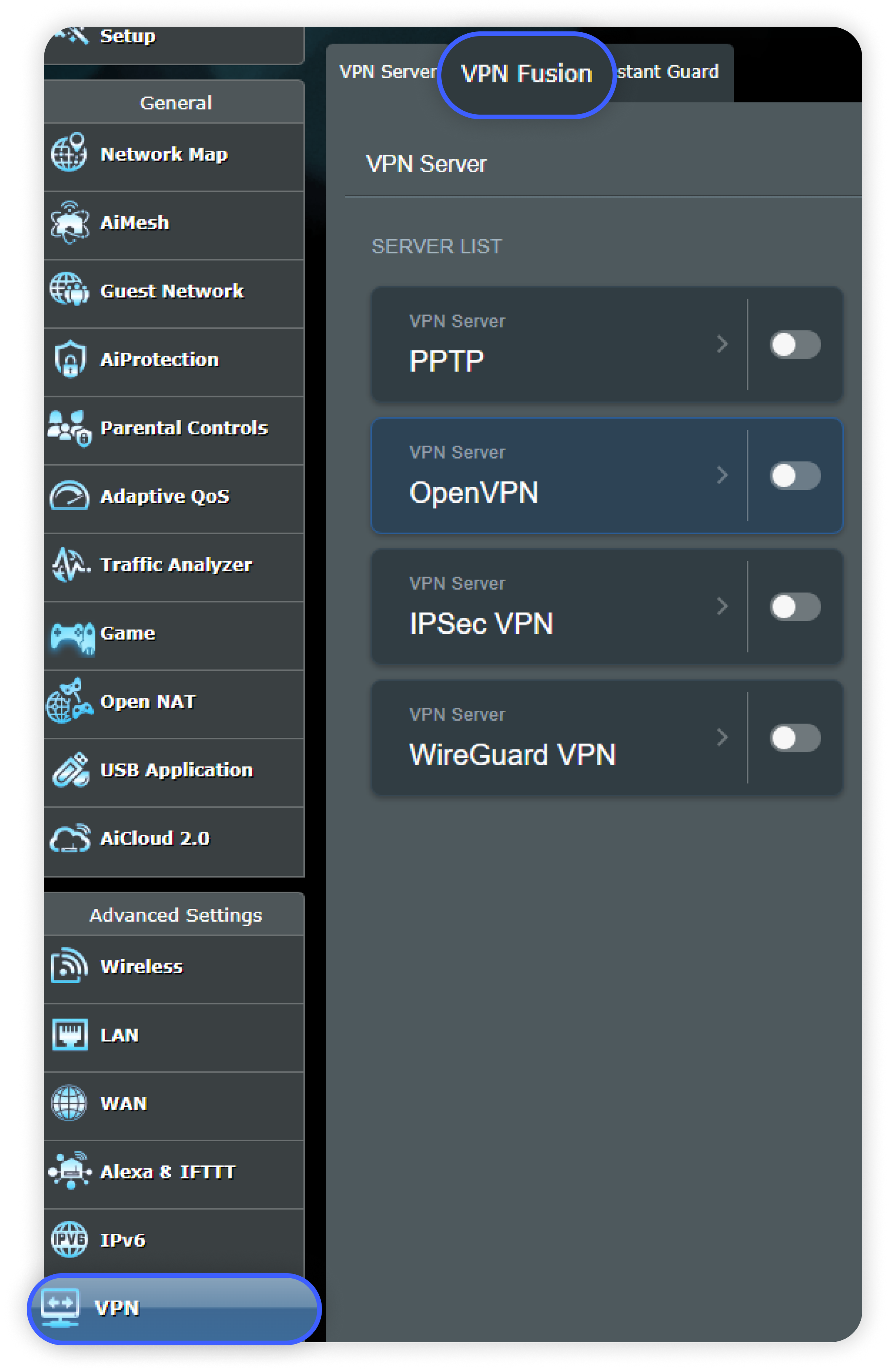Expand PPTP settings with its chevron
889x1372 pixels.
point(722,344)
